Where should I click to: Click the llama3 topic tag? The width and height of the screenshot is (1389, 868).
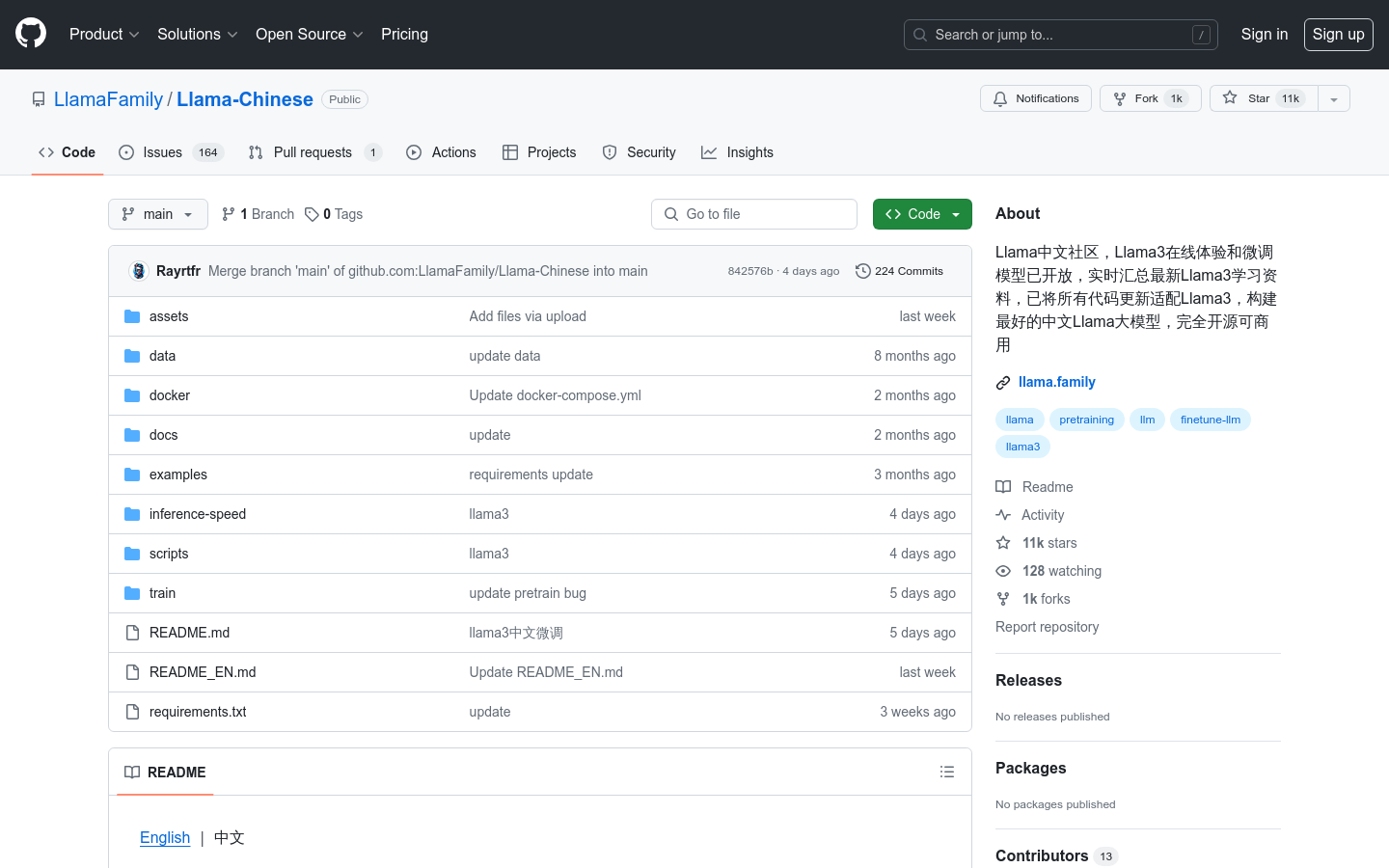(x=1022, y=447)
